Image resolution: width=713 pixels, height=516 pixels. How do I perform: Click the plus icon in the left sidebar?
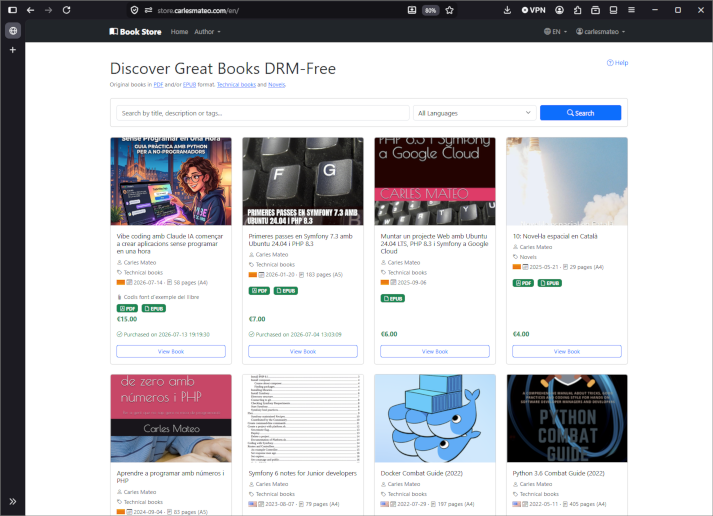click(x=13, y=50)
